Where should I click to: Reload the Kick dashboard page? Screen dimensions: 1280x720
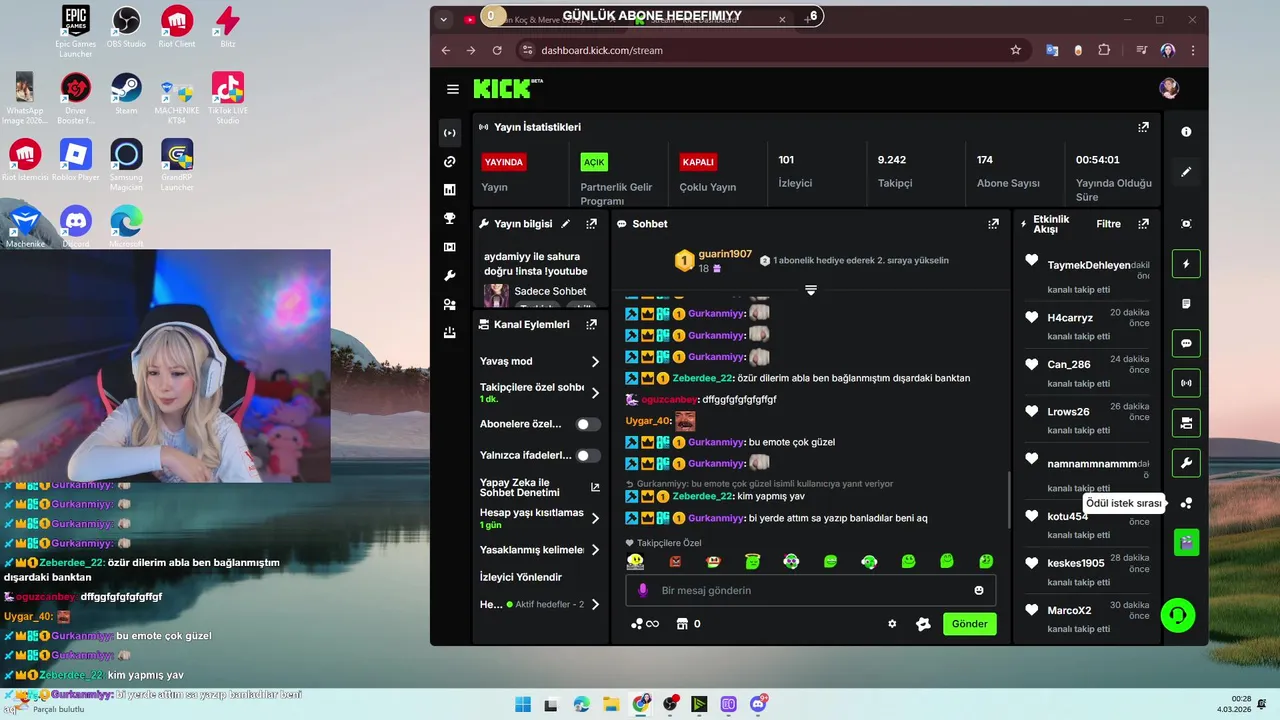(x=497, y=50)
